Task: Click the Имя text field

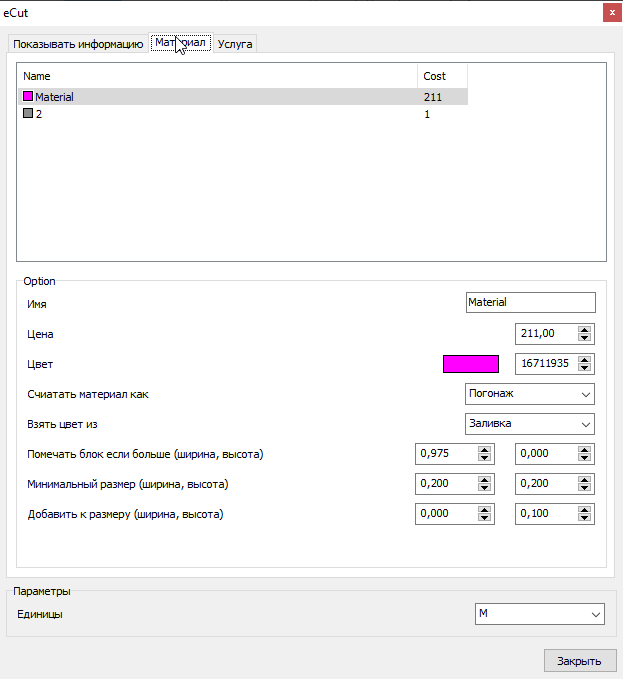Action: tap(530, 302)
